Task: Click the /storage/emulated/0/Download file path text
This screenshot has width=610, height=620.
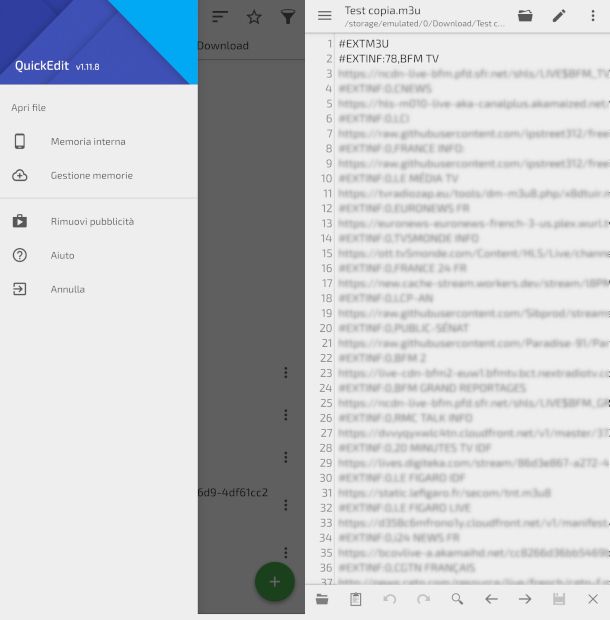Action: (425, 24)
